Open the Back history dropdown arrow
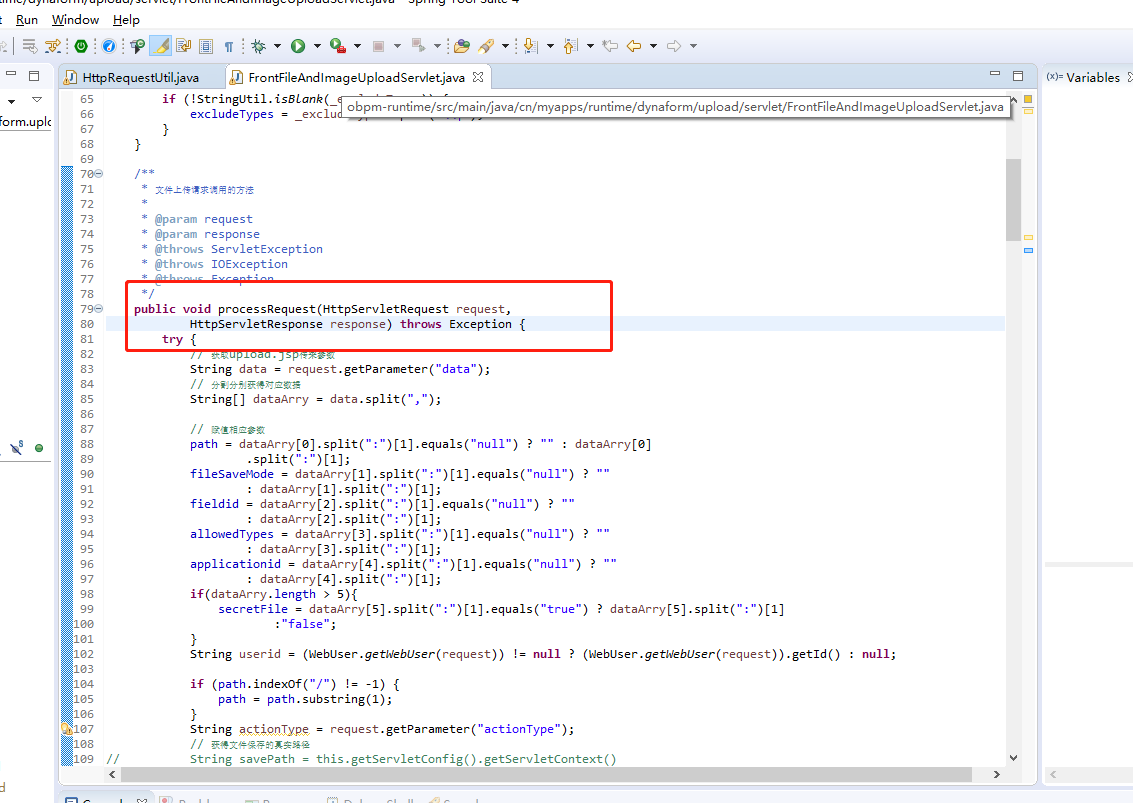 (x=653, y=46)
